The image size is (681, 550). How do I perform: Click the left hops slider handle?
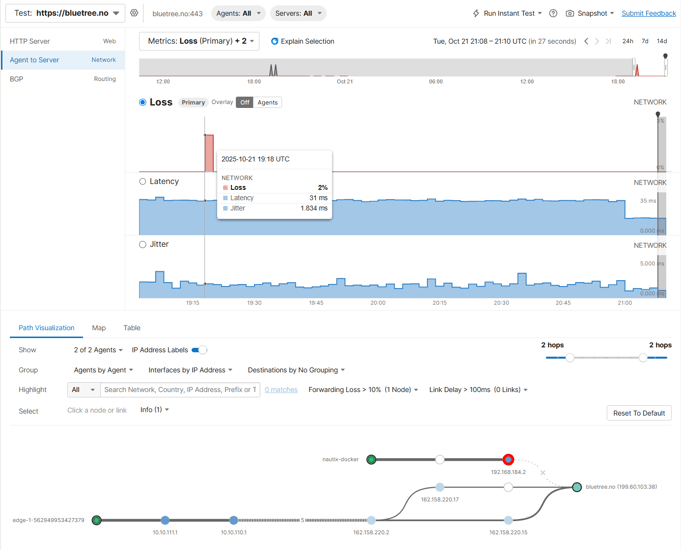point(569,357)
